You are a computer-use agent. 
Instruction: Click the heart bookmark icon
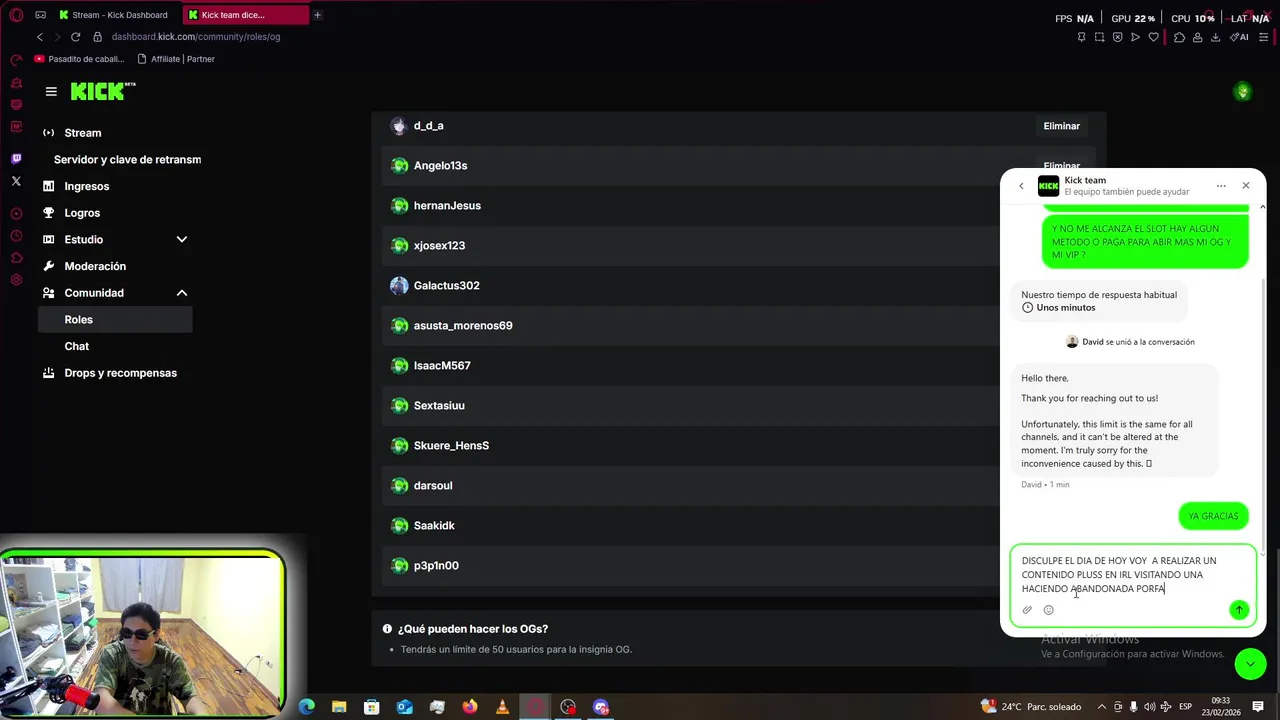pos(1153,37)
